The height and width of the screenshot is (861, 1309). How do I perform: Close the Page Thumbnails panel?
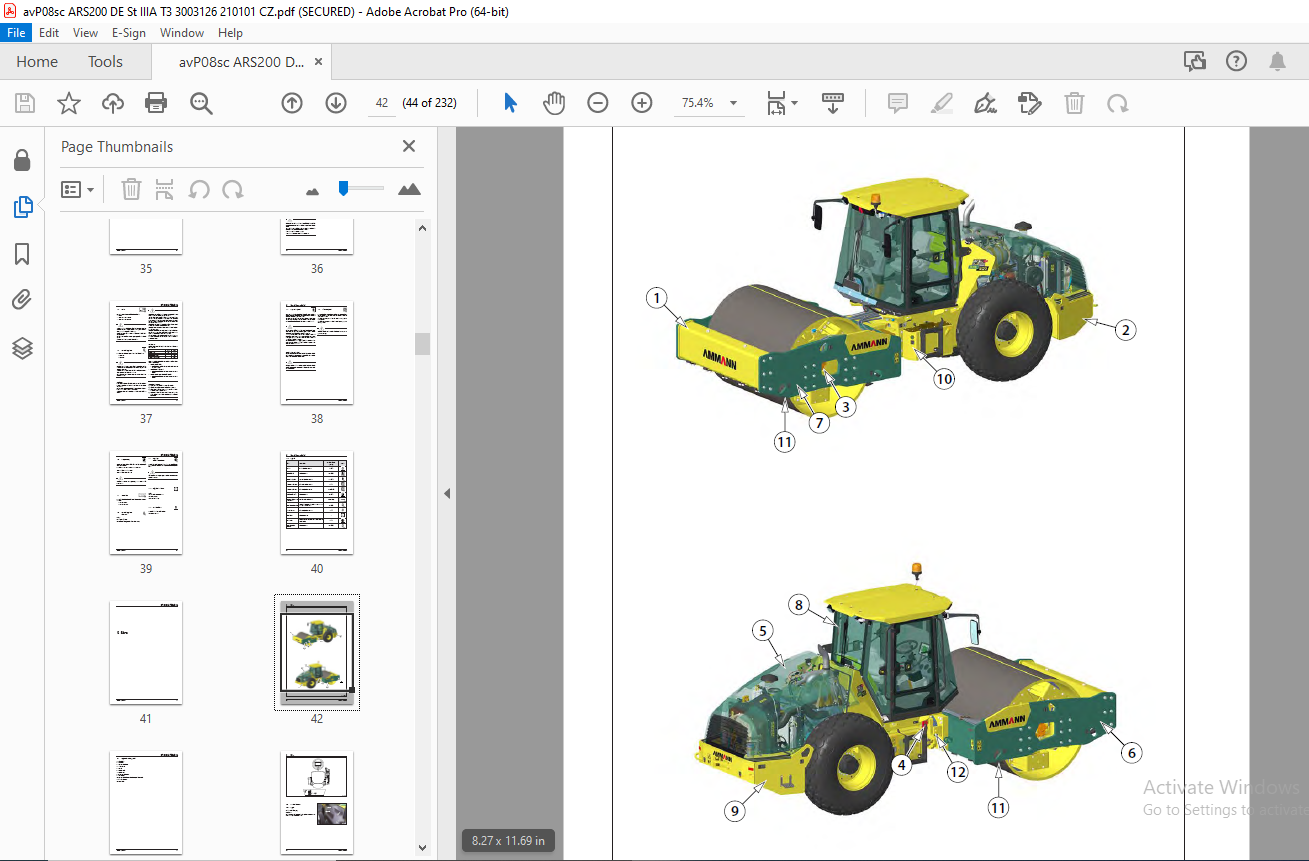click(x=409, y=146)
